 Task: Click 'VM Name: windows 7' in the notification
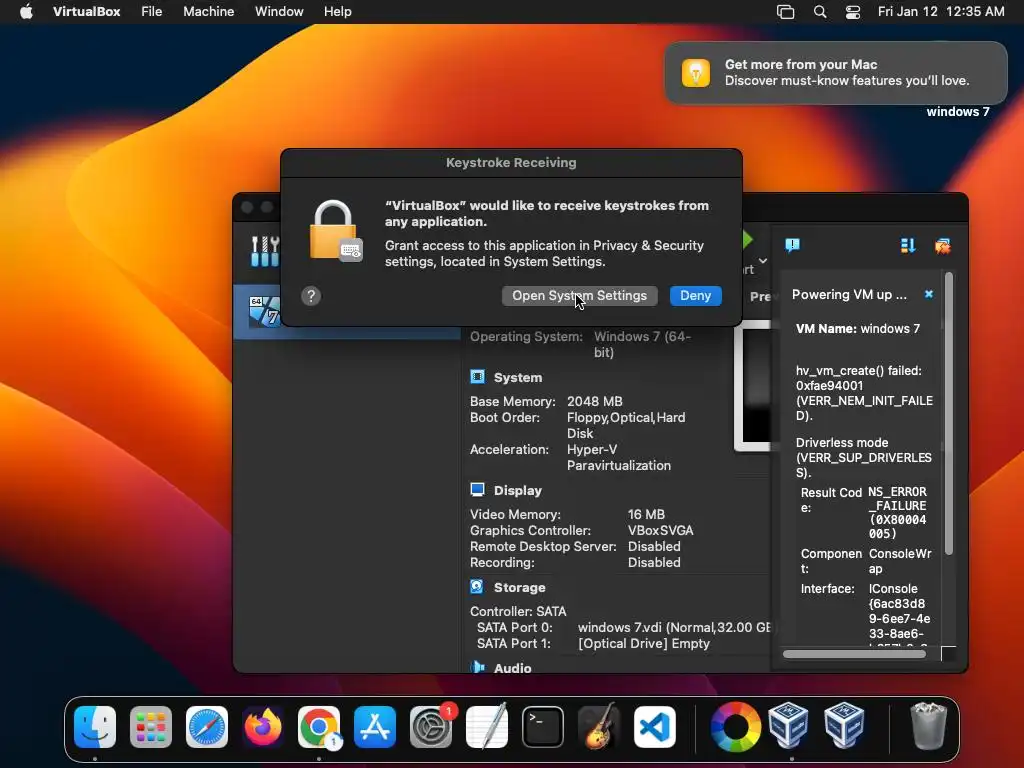point(857,328)
